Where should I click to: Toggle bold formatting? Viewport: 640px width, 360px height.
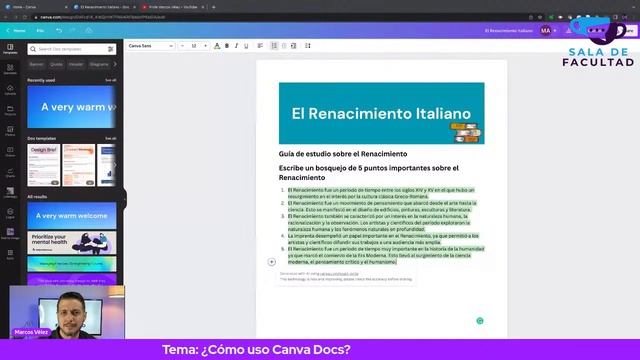227,46
